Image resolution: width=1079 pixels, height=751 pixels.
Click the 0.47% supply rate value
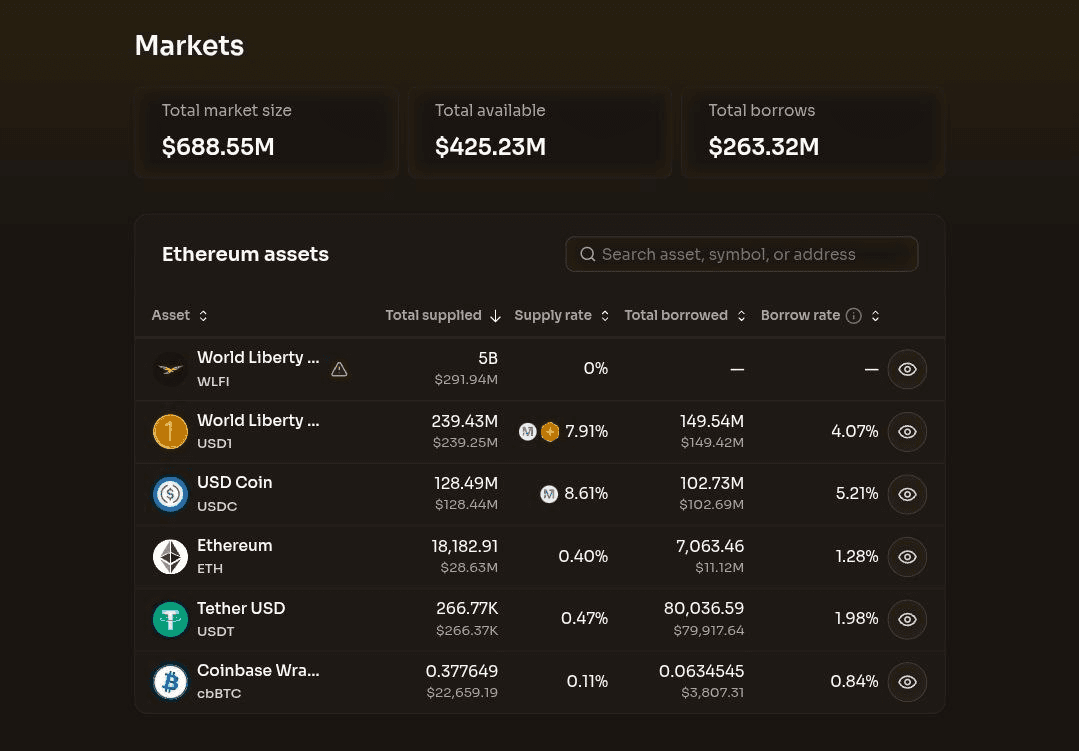[584, 619]
